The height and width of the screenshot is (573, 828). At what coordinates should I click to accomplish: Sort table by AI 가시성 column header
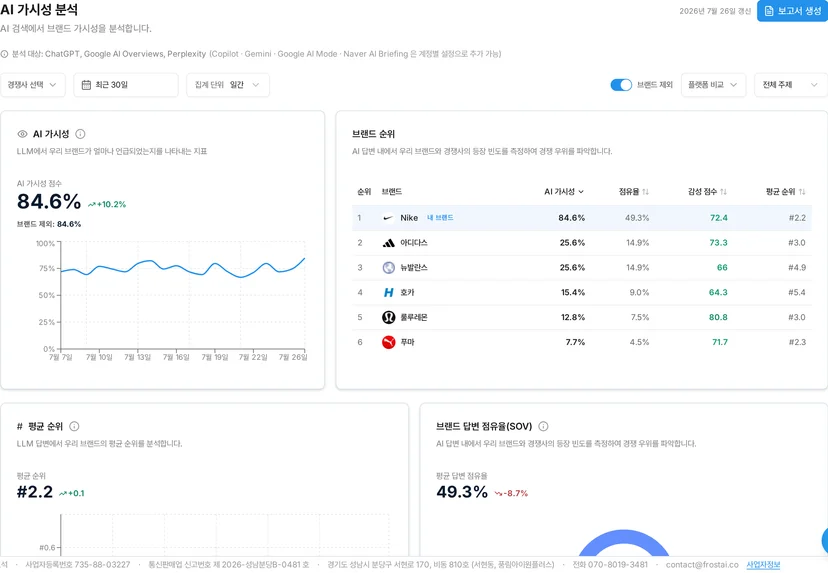[x=564, y=192]
